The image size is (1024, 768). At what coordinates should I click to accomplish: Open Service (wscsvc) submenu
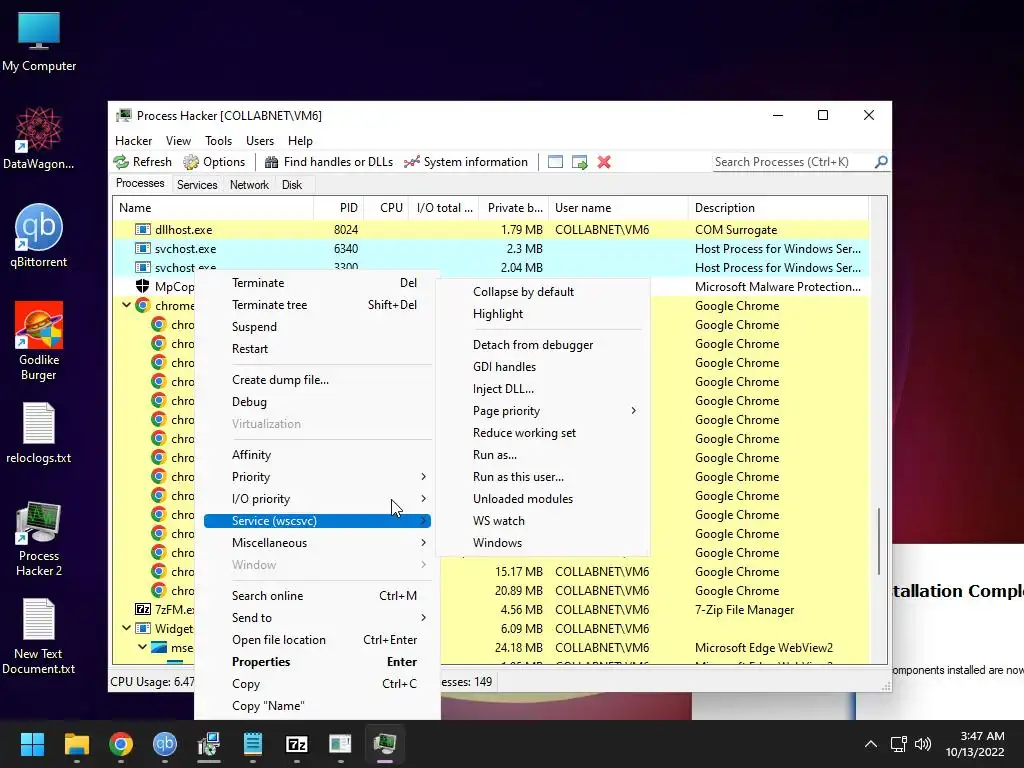point(317,521)
